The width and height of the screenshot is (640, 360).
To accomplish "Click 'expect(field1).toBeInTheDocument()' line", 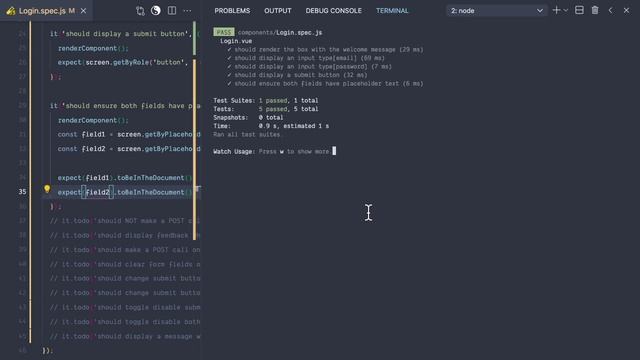I will (x=125, y=178).
